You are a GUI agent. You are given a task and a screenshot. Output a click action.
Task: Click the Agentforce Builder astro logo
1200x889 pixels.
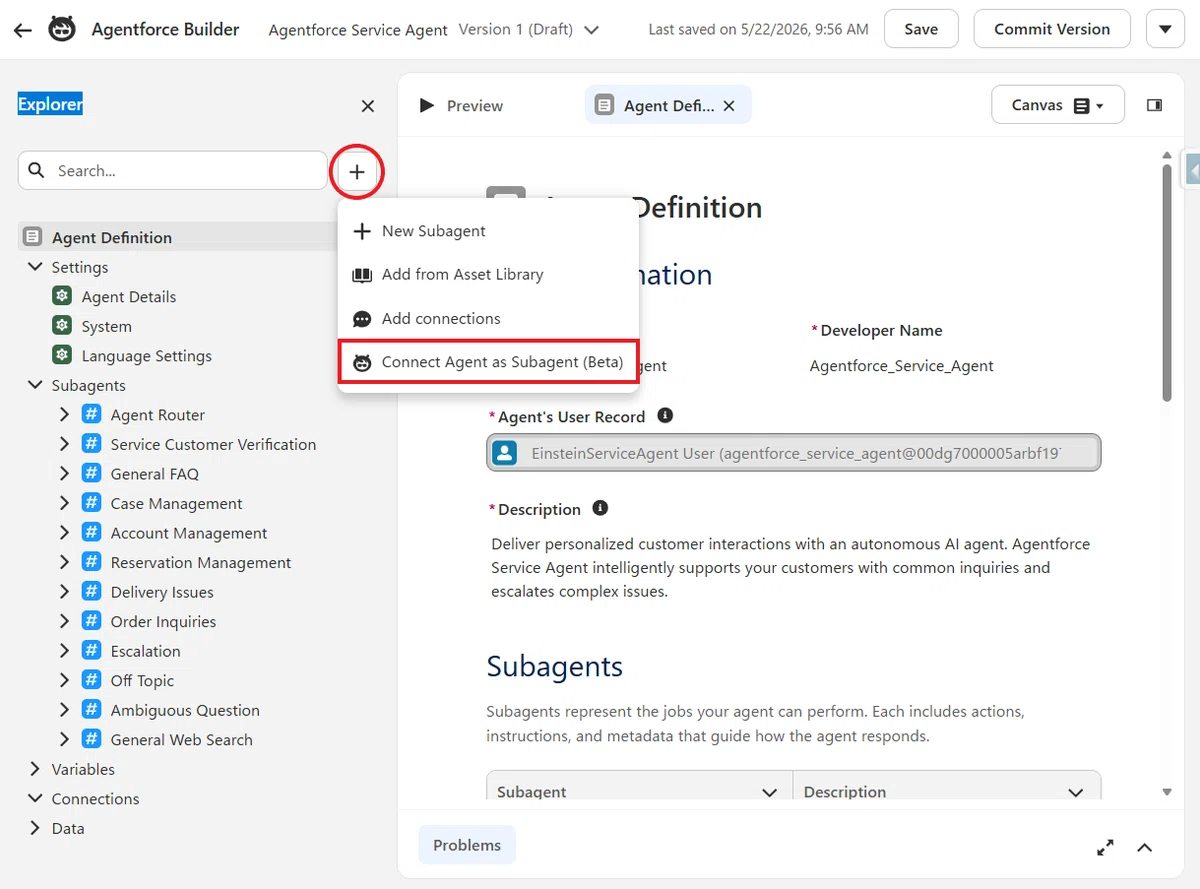(62, 29)
